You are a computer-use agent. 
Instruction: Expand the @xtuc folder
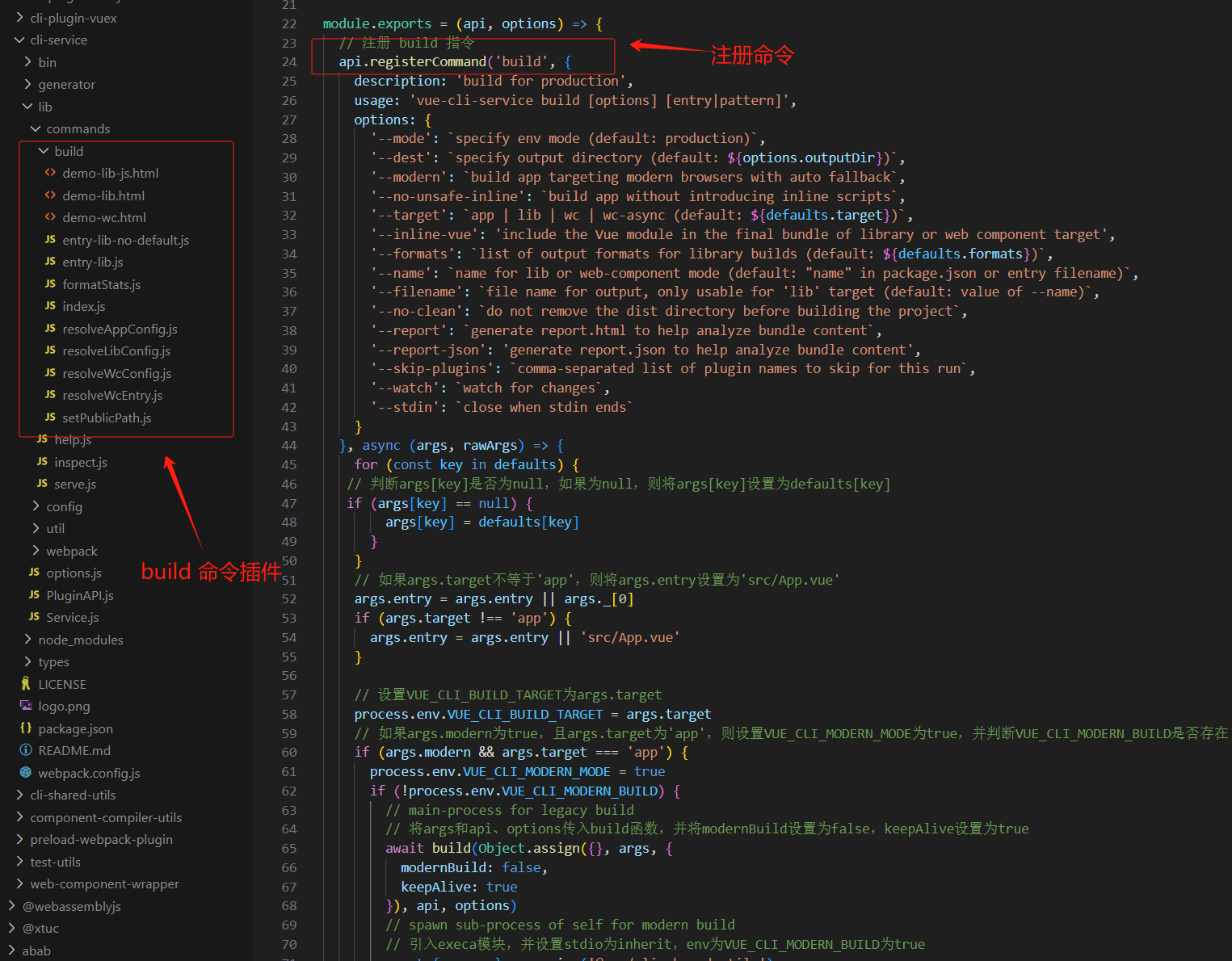(11, 928)
